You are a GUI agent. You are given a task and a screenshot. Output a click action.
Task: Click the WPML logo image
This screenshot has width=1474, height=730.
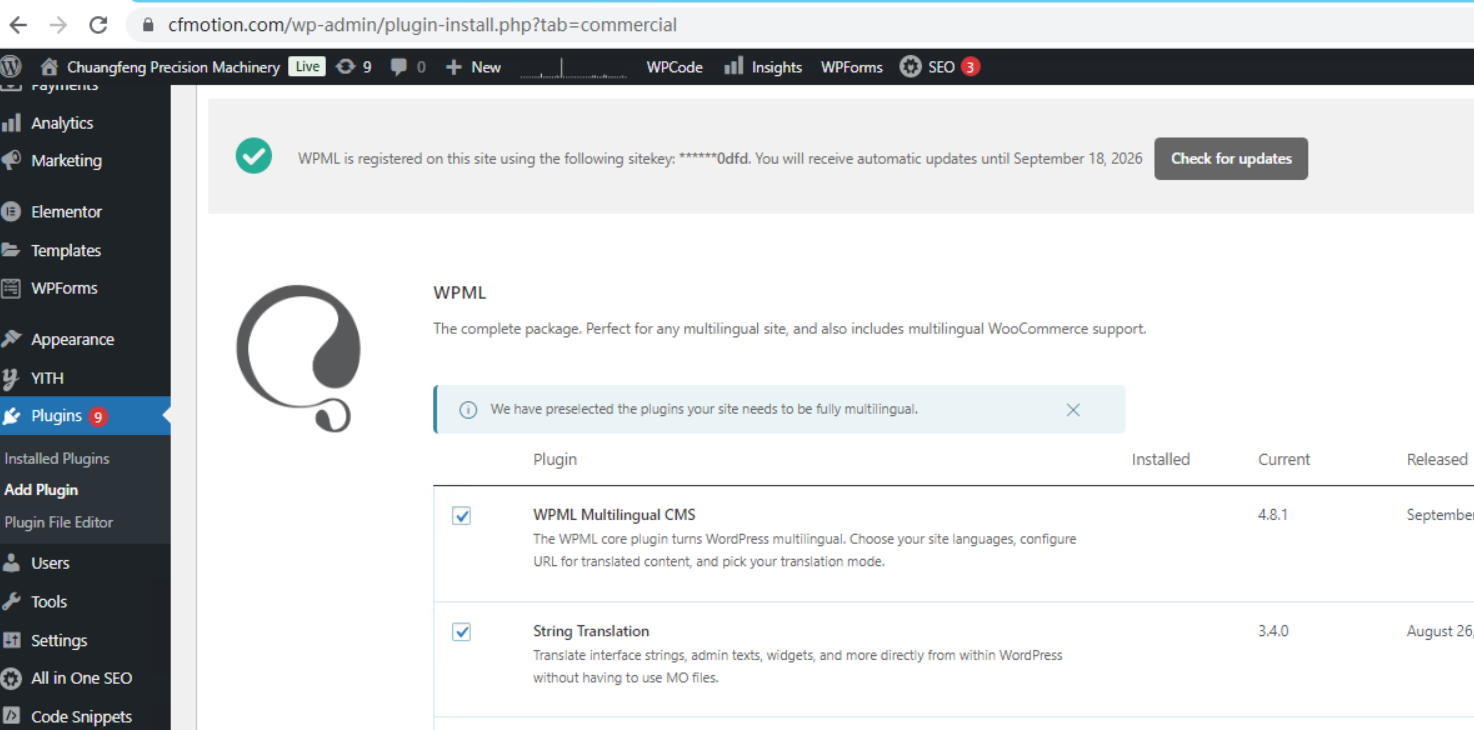click(x=298, y=358)
